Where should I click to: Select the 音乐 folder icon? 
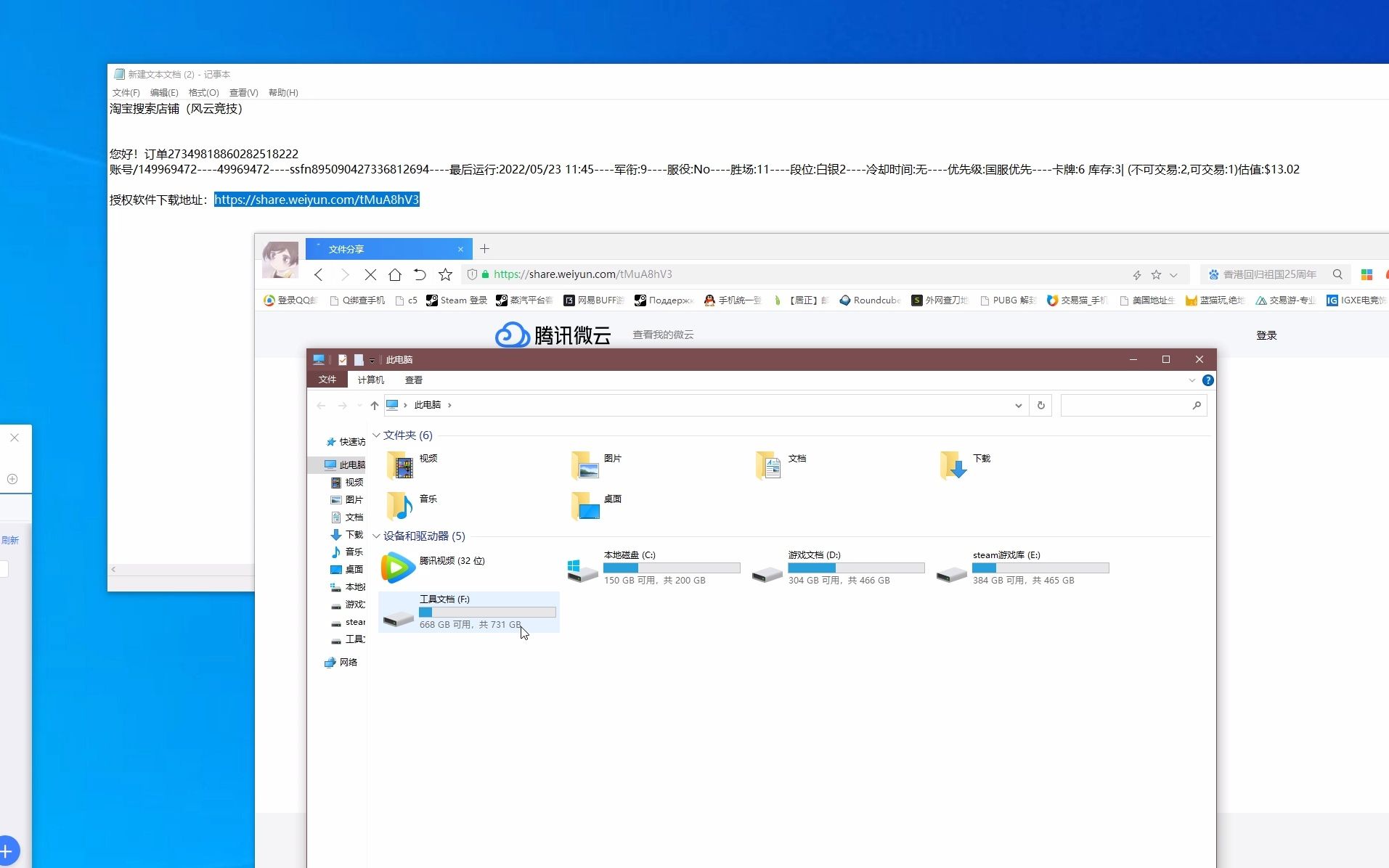tap(400, 506)
